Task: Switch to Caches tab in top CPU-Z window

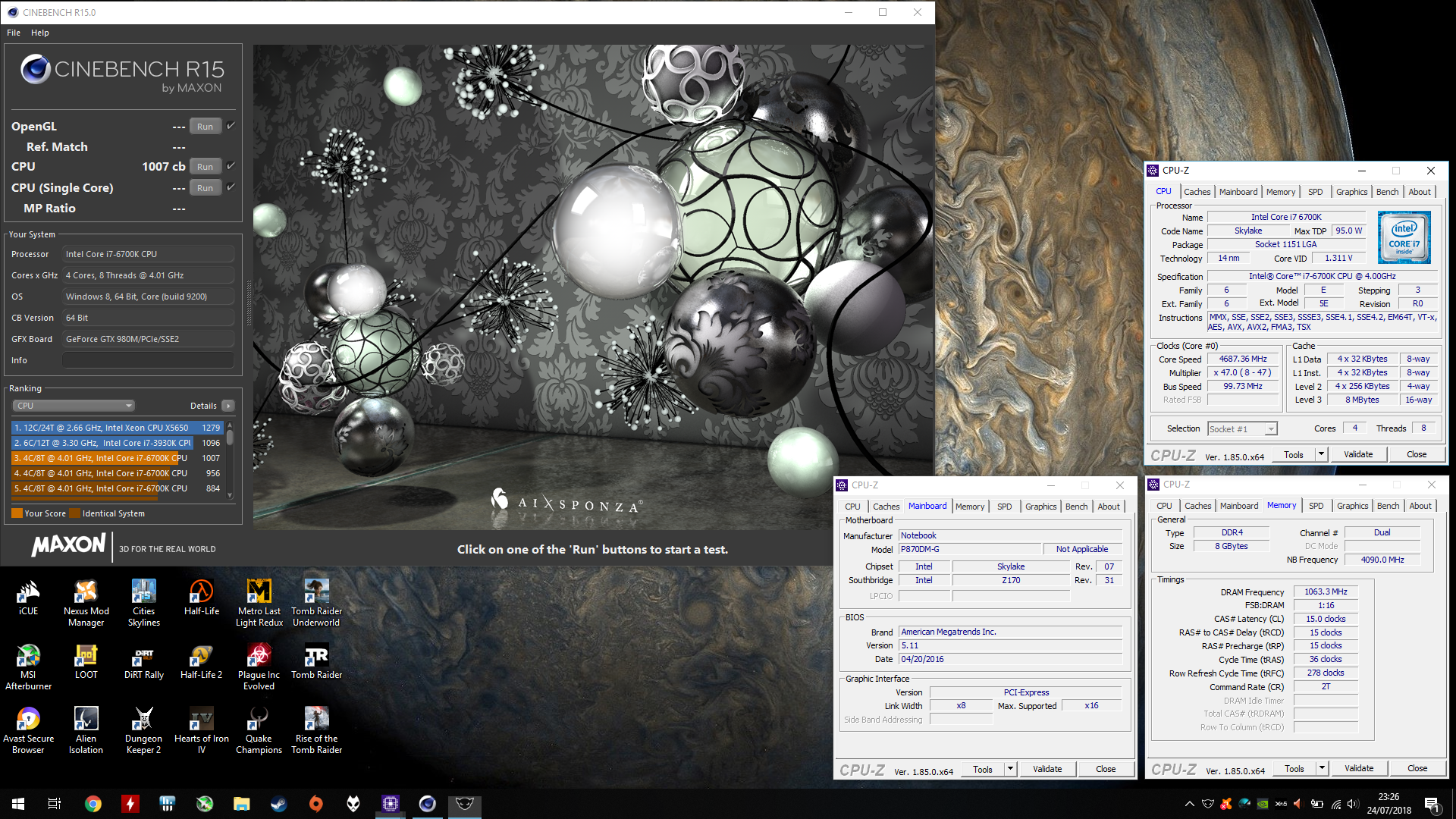Action: [1197, 192]
